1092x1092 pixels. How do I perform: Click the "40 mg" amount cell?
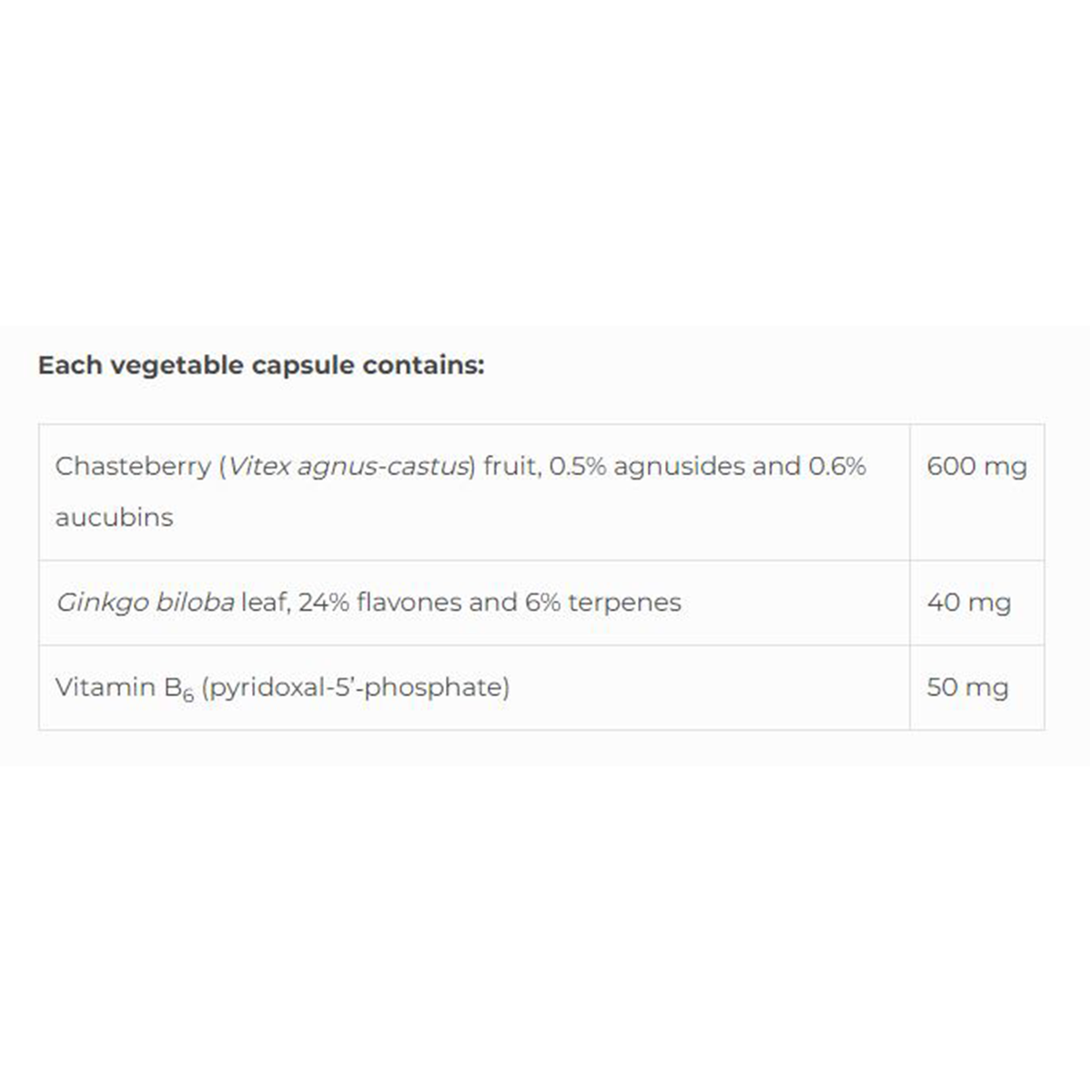pos(968,602)
